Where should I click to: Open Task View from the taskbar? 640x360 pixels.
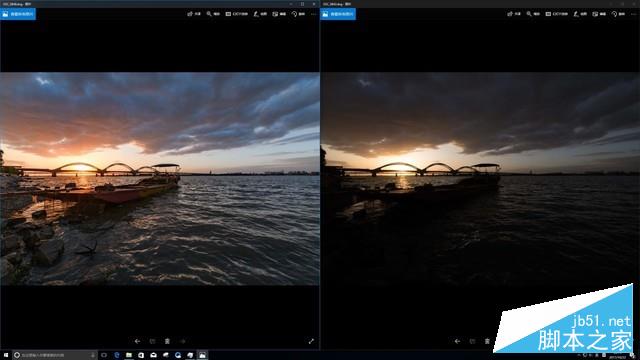tap(104, 355)
